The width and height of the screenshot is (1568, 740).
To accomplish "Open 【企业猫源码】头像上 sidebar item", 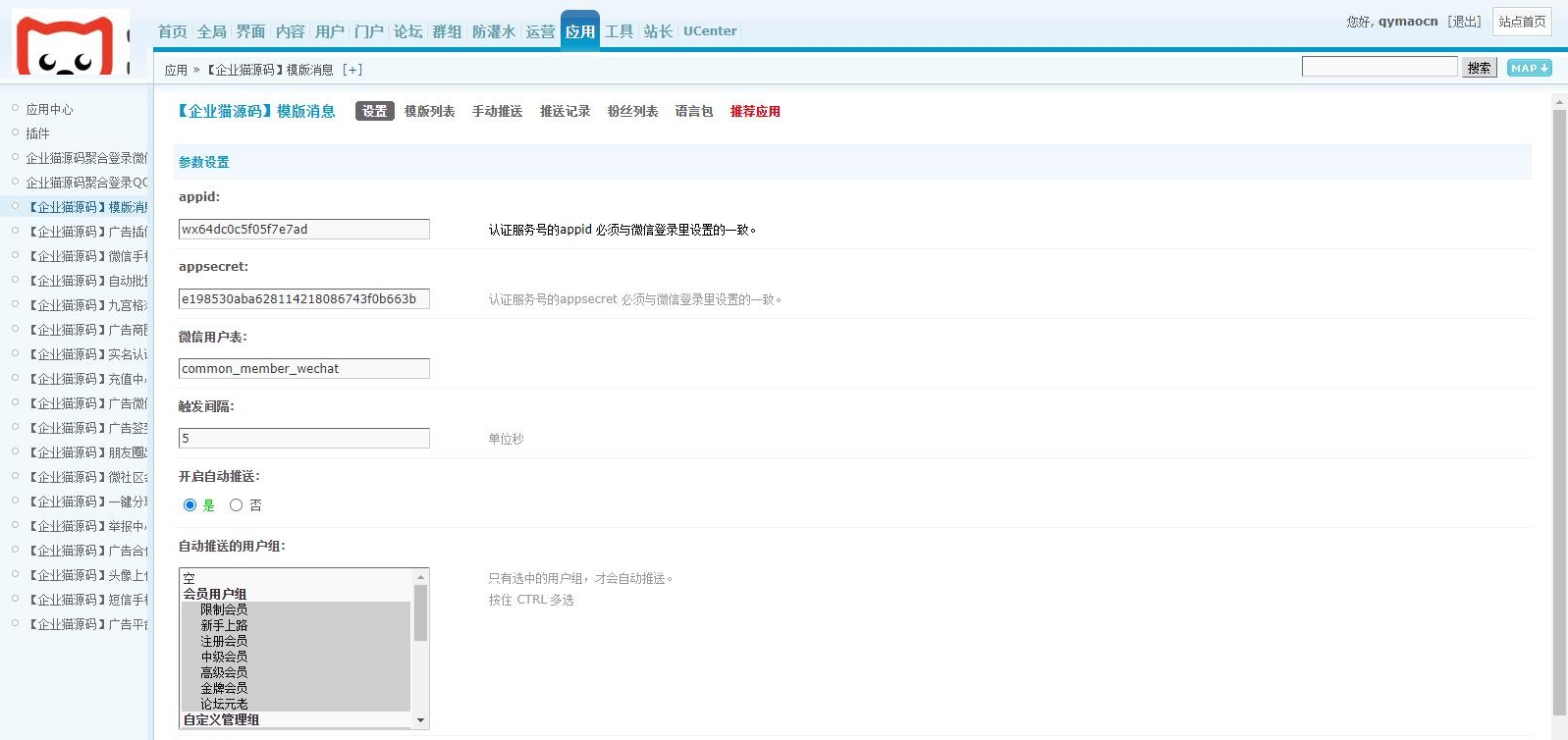I will [x=86, y=575].
